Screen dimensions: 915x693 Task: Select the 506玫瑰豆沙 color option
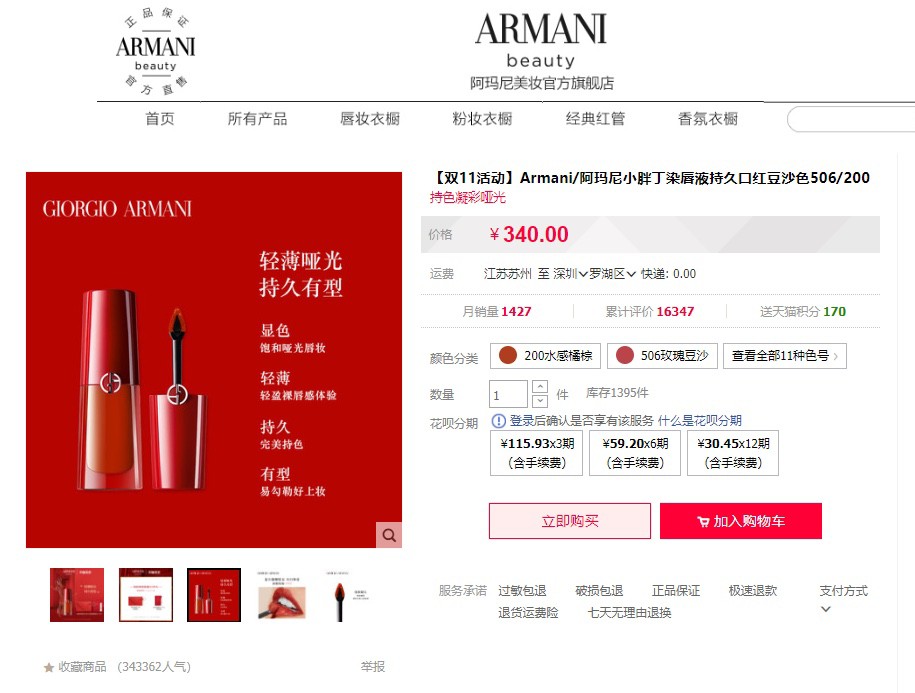point(662,356)
